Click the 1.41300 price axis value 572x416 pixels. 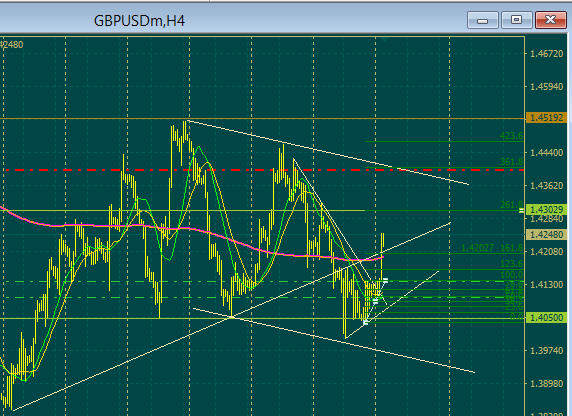tap(546, 284)
